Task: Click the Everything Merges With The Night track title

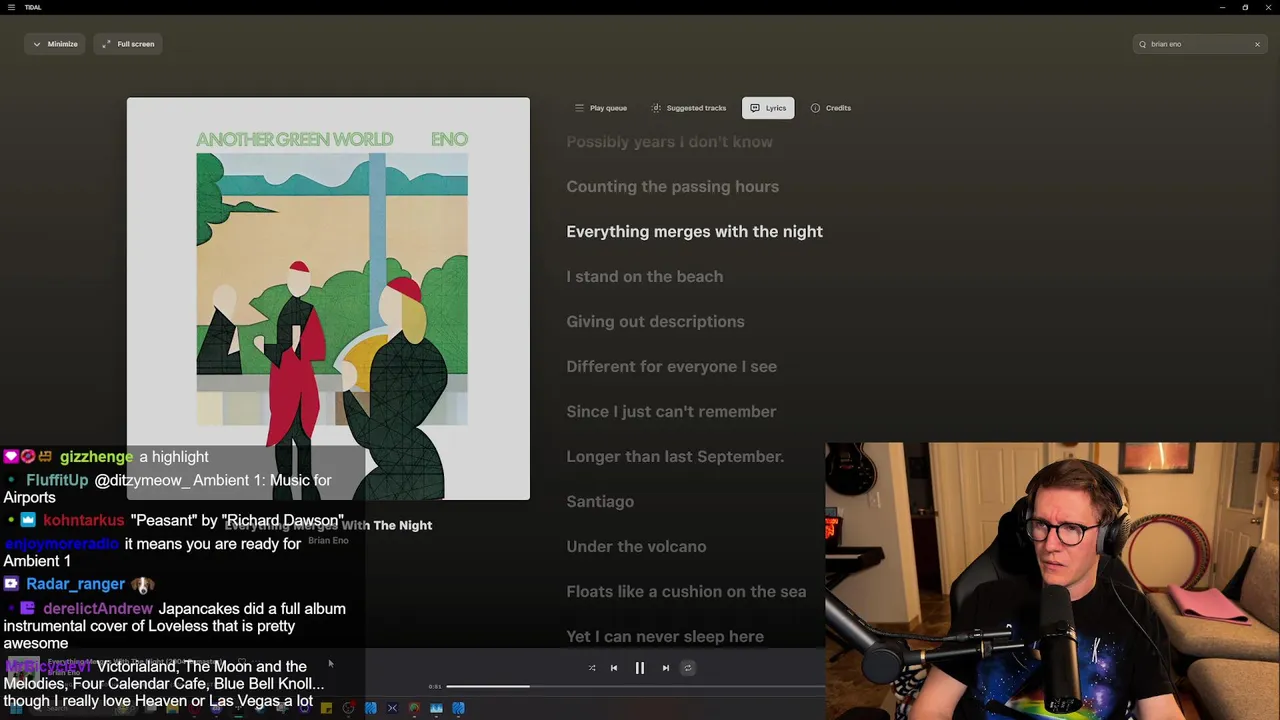Action: (x=328, y=525)
